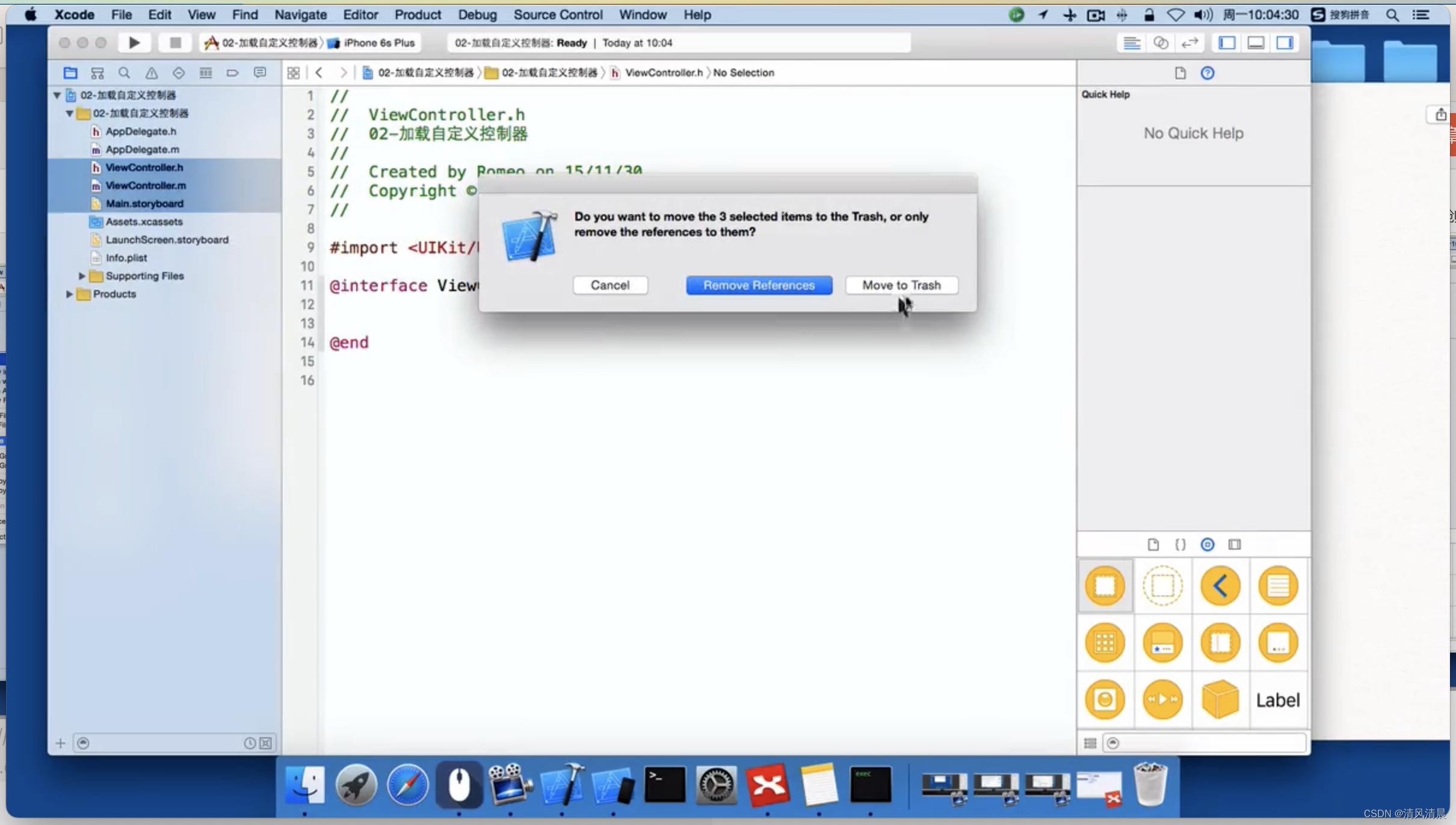Viewport: 1456px width, 825px height.
Task: Click the CollectionView grid icon
Action: (x=1105, y=642)
